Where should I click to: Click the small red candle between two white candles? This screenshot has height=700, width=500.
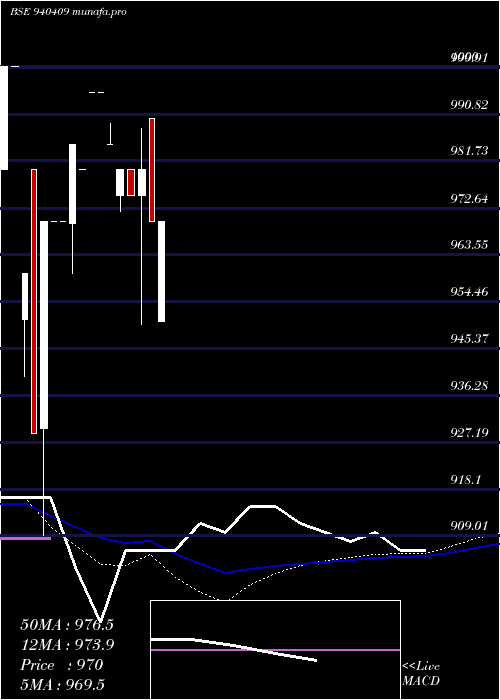pos(131,182)
